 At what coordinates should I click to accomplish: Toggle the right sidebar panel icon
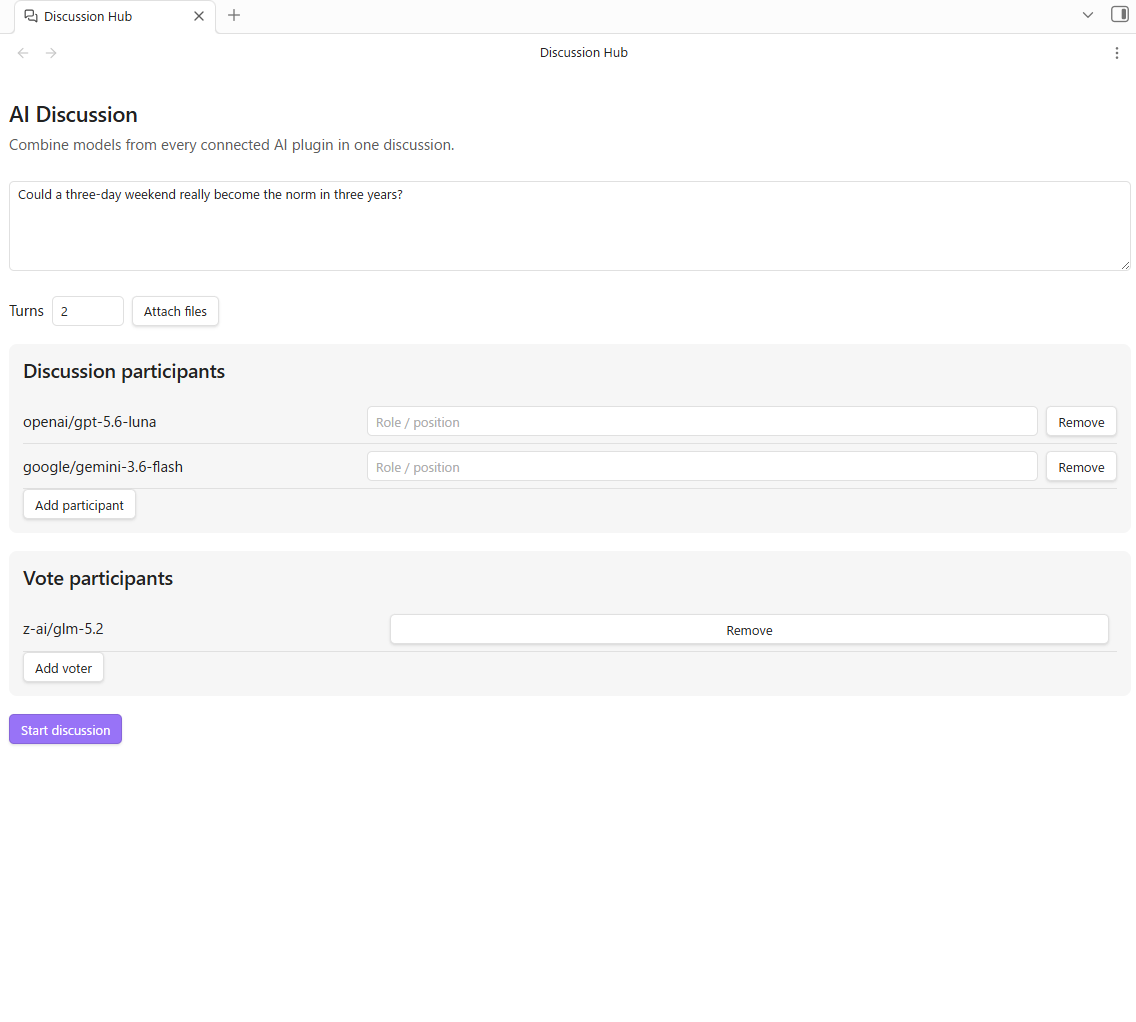click(x=1119, y=14)
